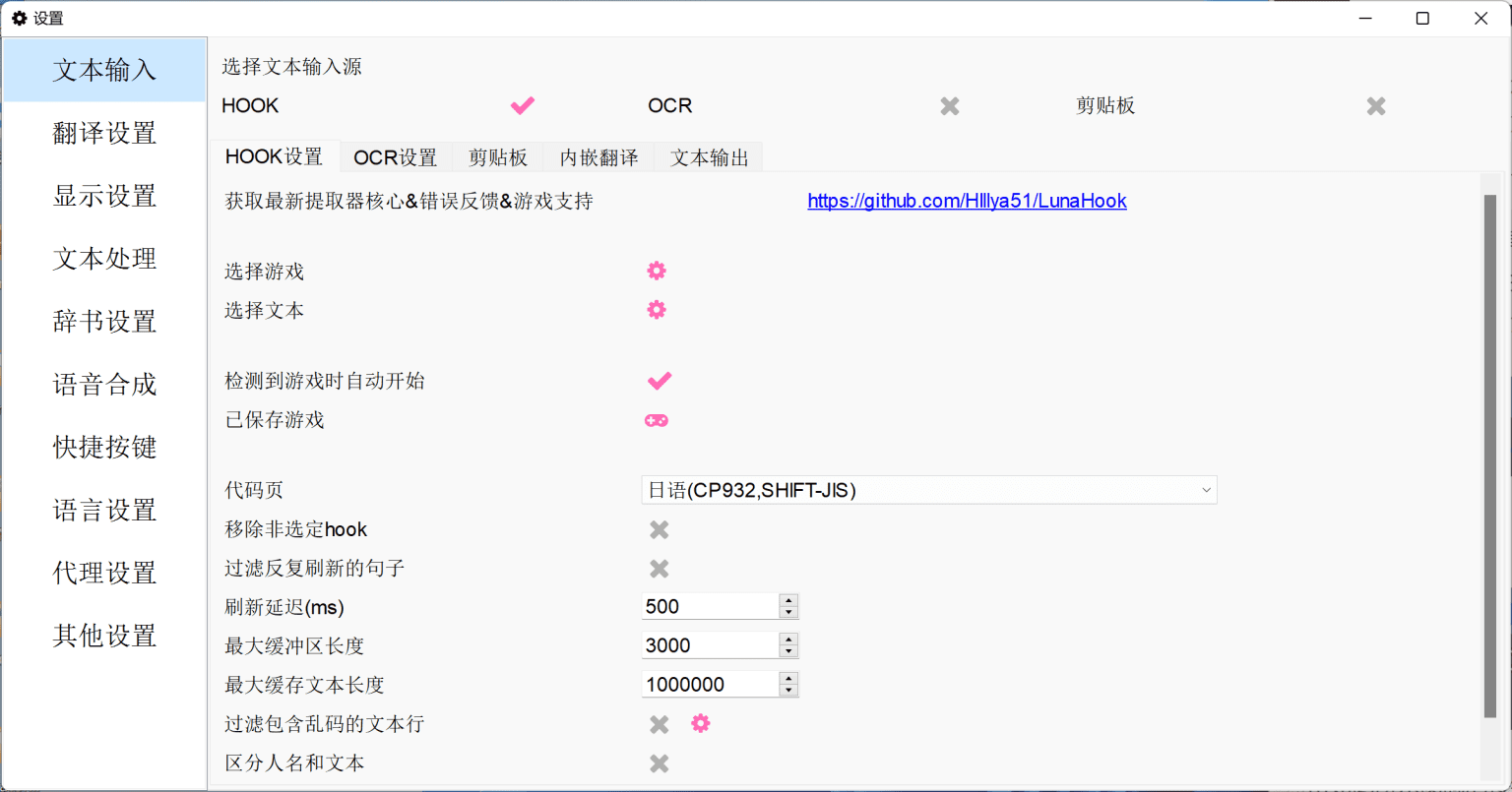Open the 内嵌翻译 tab
Screen dimensions: 1512x792
click(598, 157)
